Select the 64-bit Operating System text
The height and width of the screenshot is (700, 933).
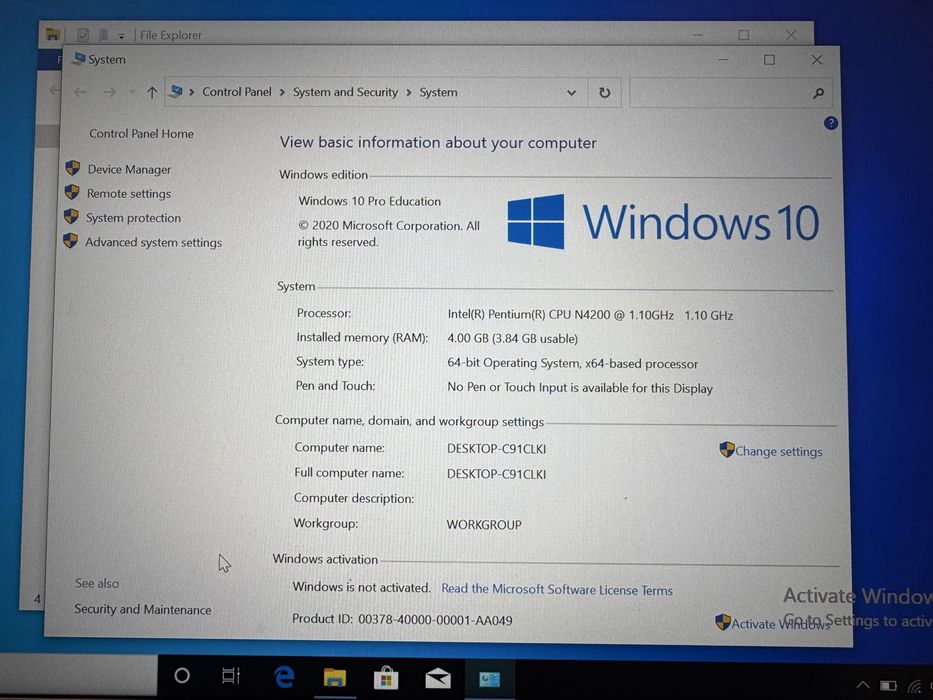point(572,363)
